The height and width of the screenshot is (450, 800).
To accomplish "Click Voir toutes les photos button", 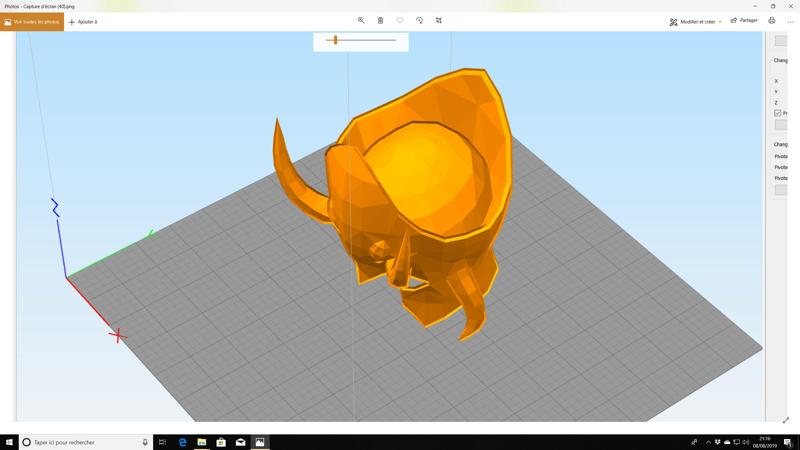I will tap(32, 22).
